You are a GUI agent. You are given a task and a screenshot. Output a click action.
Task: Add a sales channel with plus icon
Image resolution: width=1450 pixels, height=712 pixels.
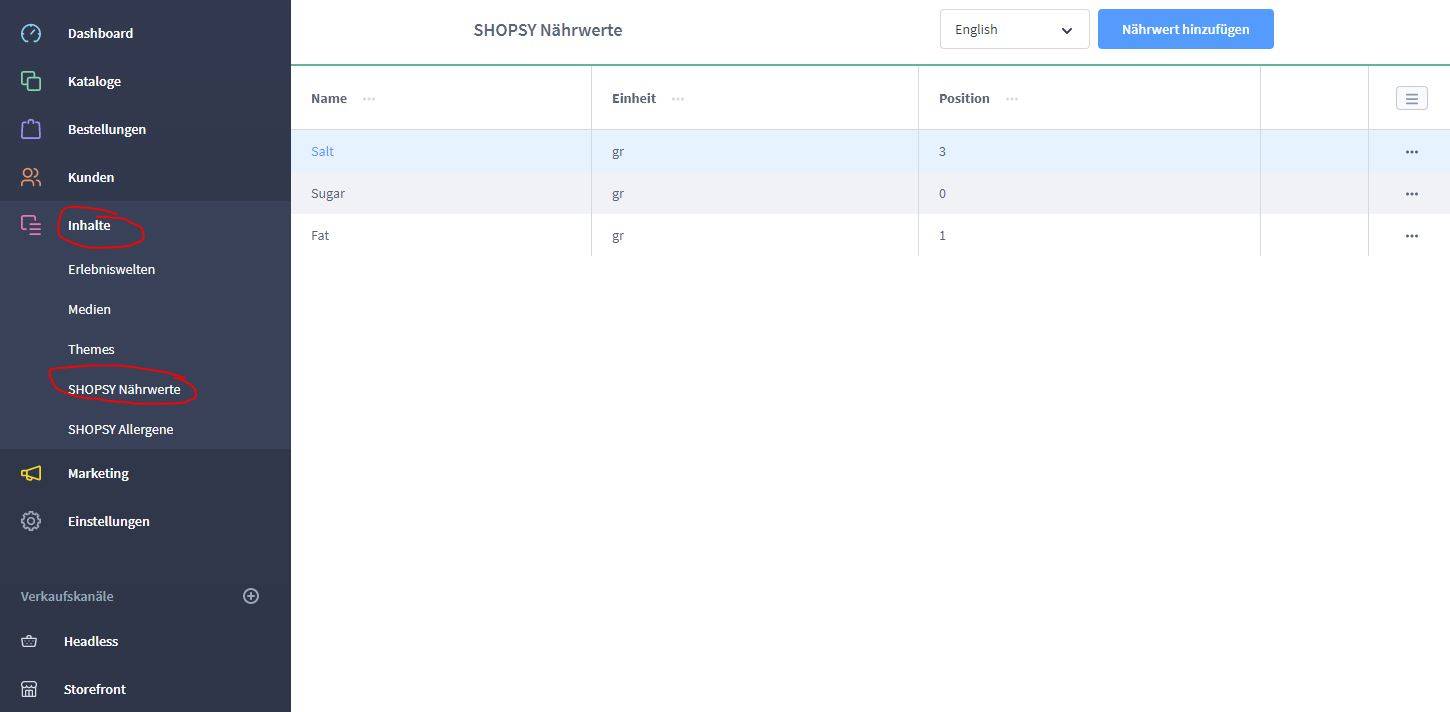pos(251,596)
